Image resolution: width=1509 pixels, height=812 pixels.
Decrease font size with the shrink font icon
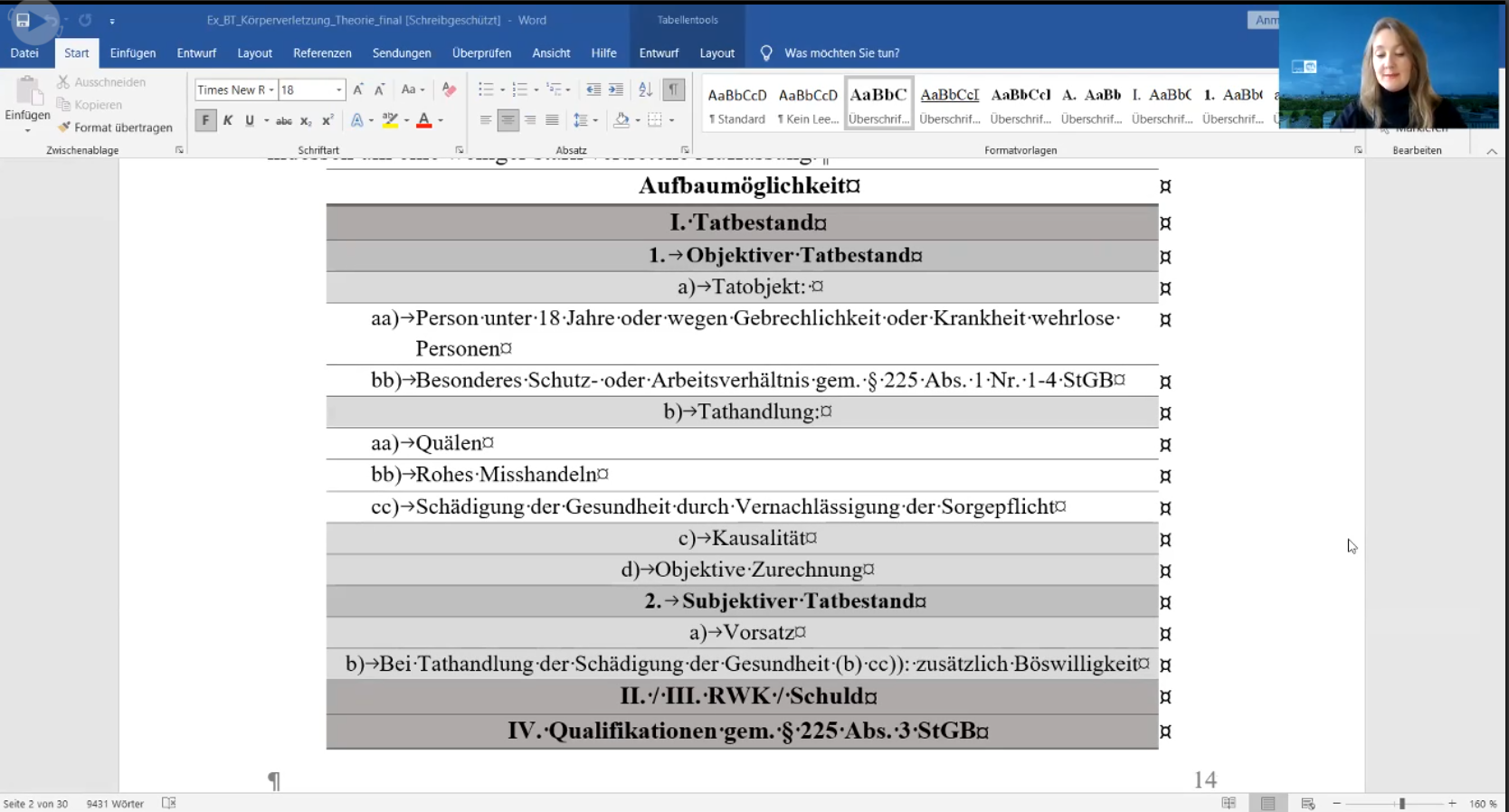pyautogui.click(x=380, y=90)
